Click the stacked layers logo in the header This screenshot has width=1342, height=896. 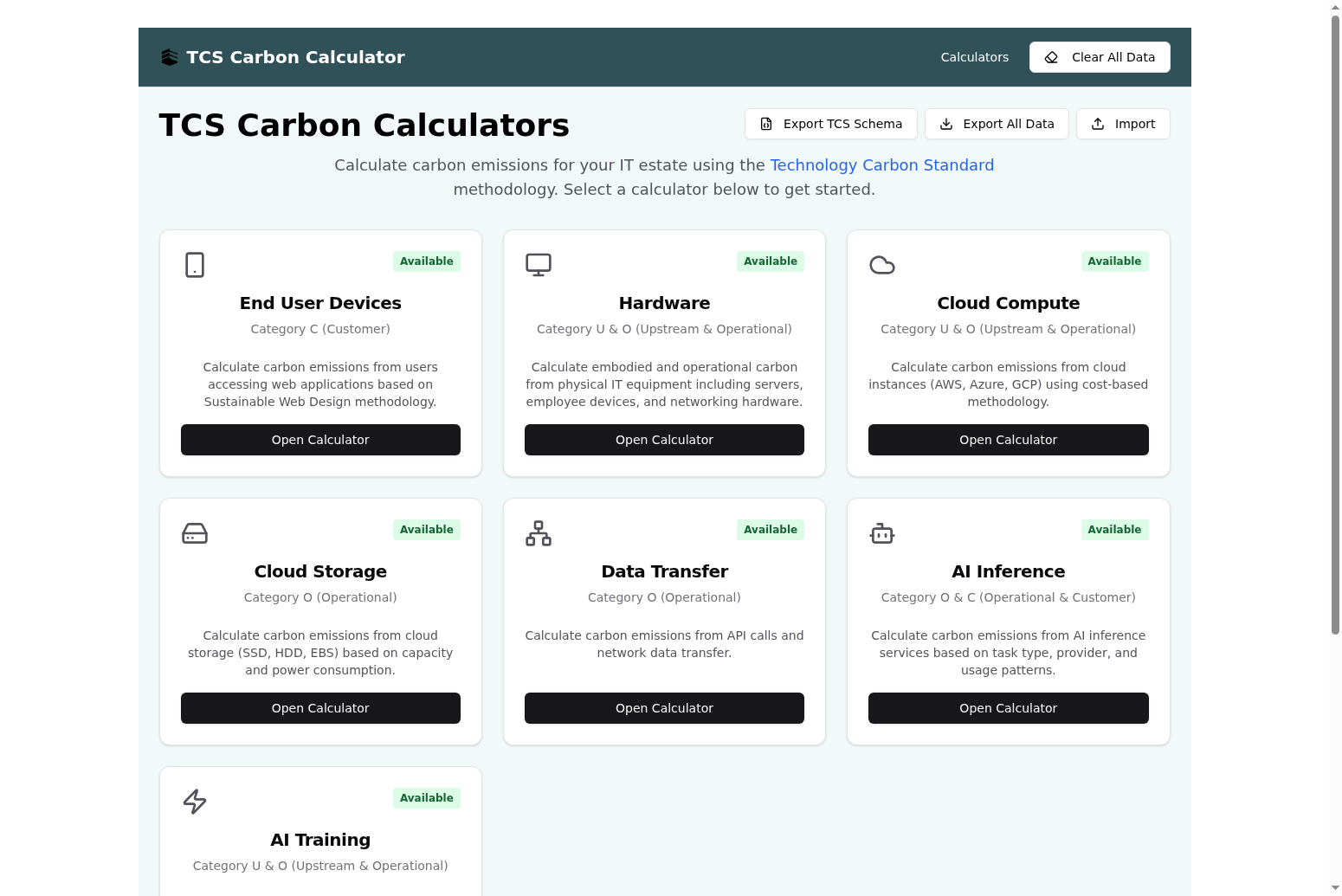170,56
